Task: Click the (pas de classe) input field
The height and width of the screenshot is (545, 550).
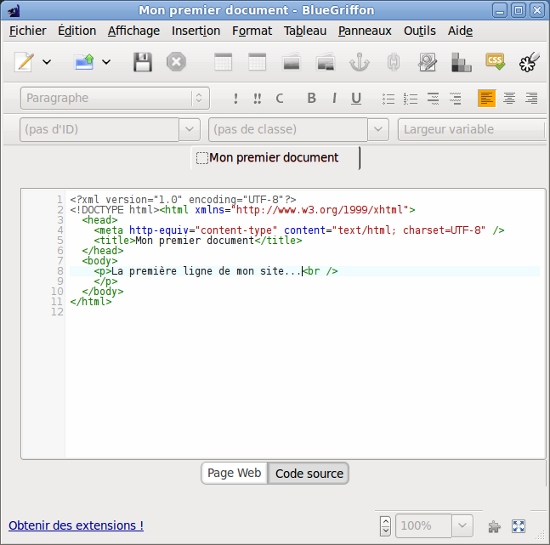Action: [288, 129]
